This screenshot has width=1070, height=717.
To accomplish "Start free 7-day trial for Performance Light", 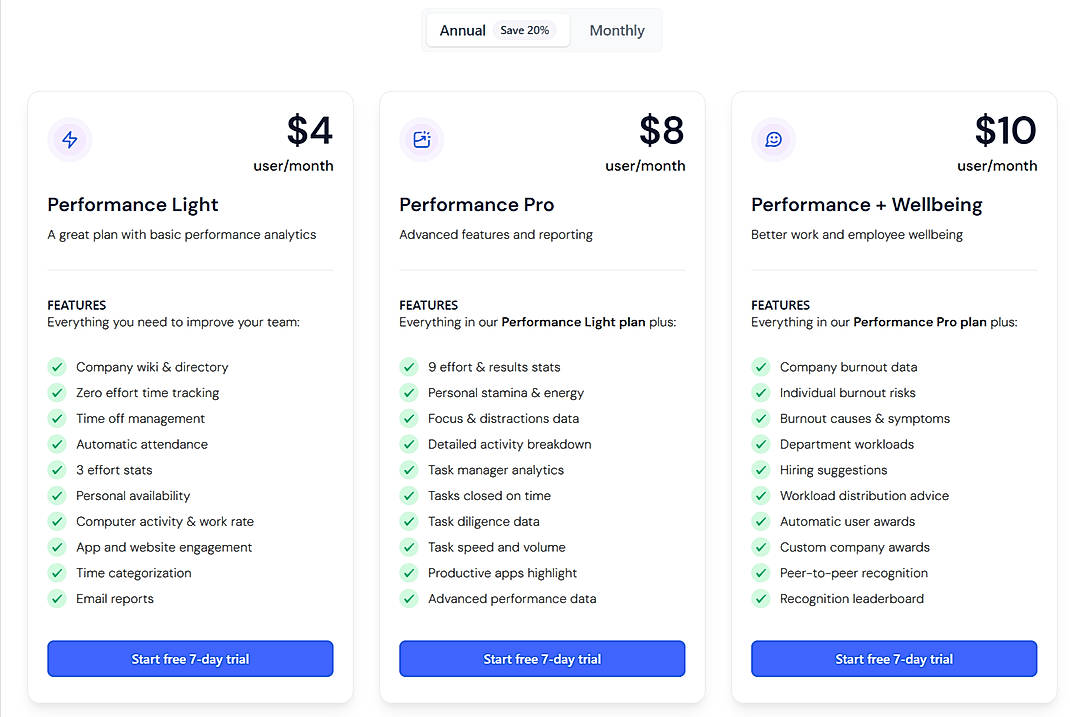I will [189, 658].
